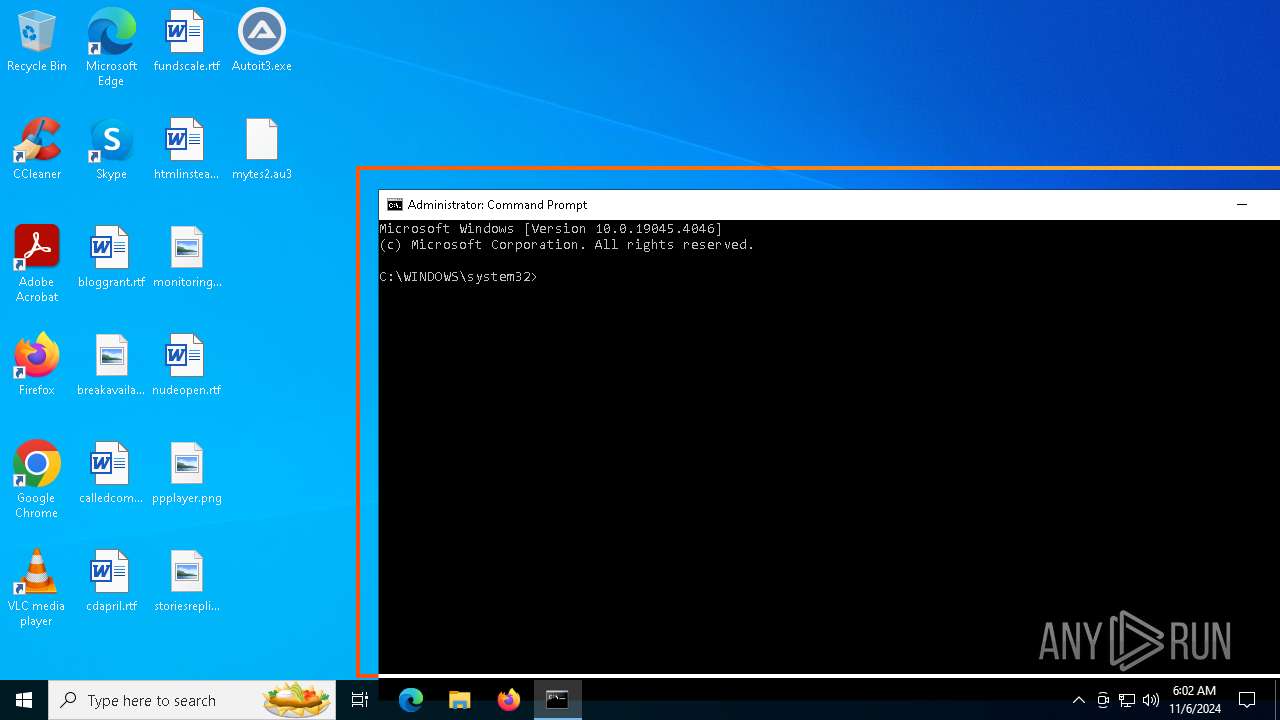Screen dimensions: 1280x720
Task: Open the Skype desktop shortcut
Action: (x=111, y=150)
